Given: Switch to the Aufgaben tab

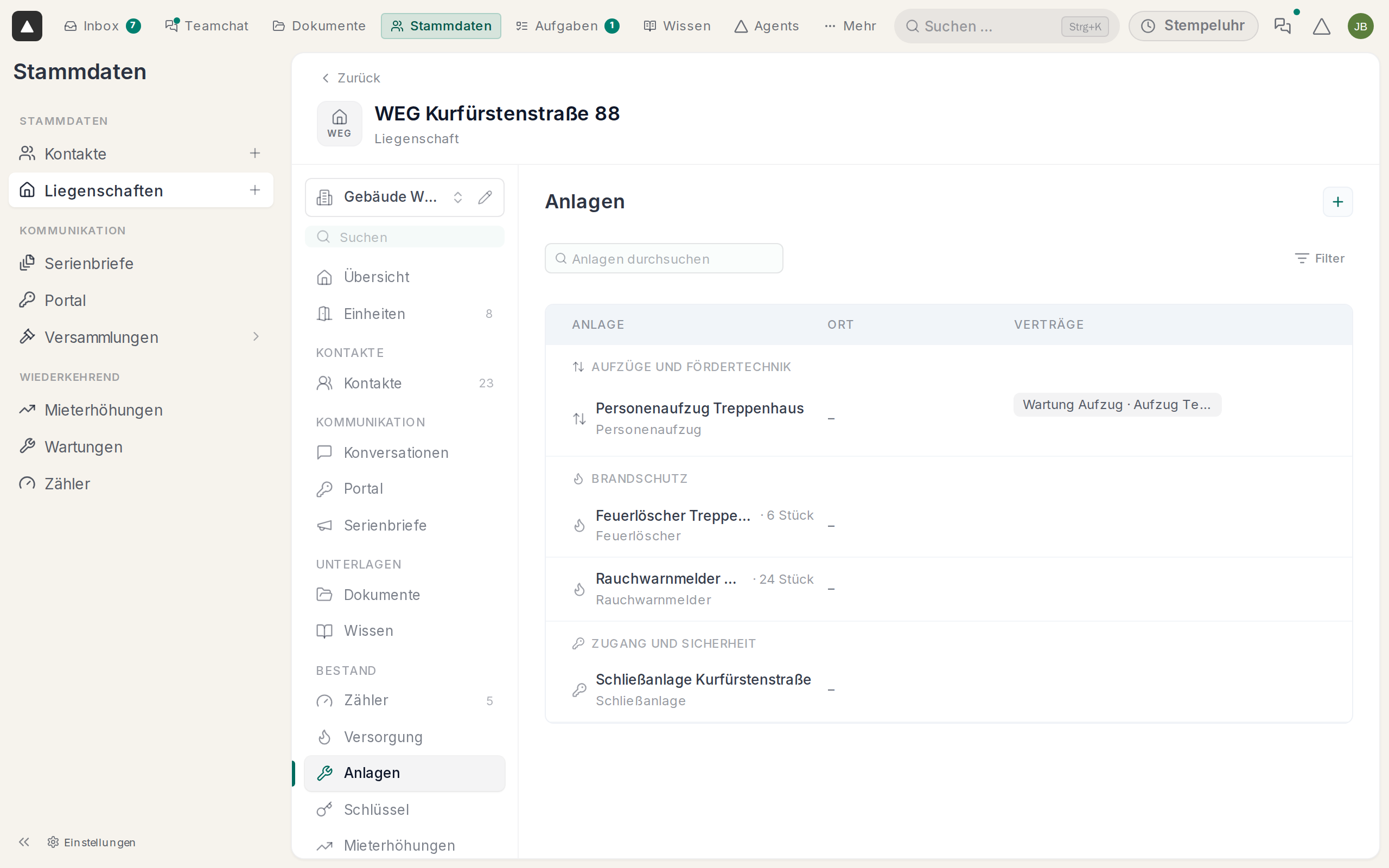Looking at the screenshot, I should 567,26.
